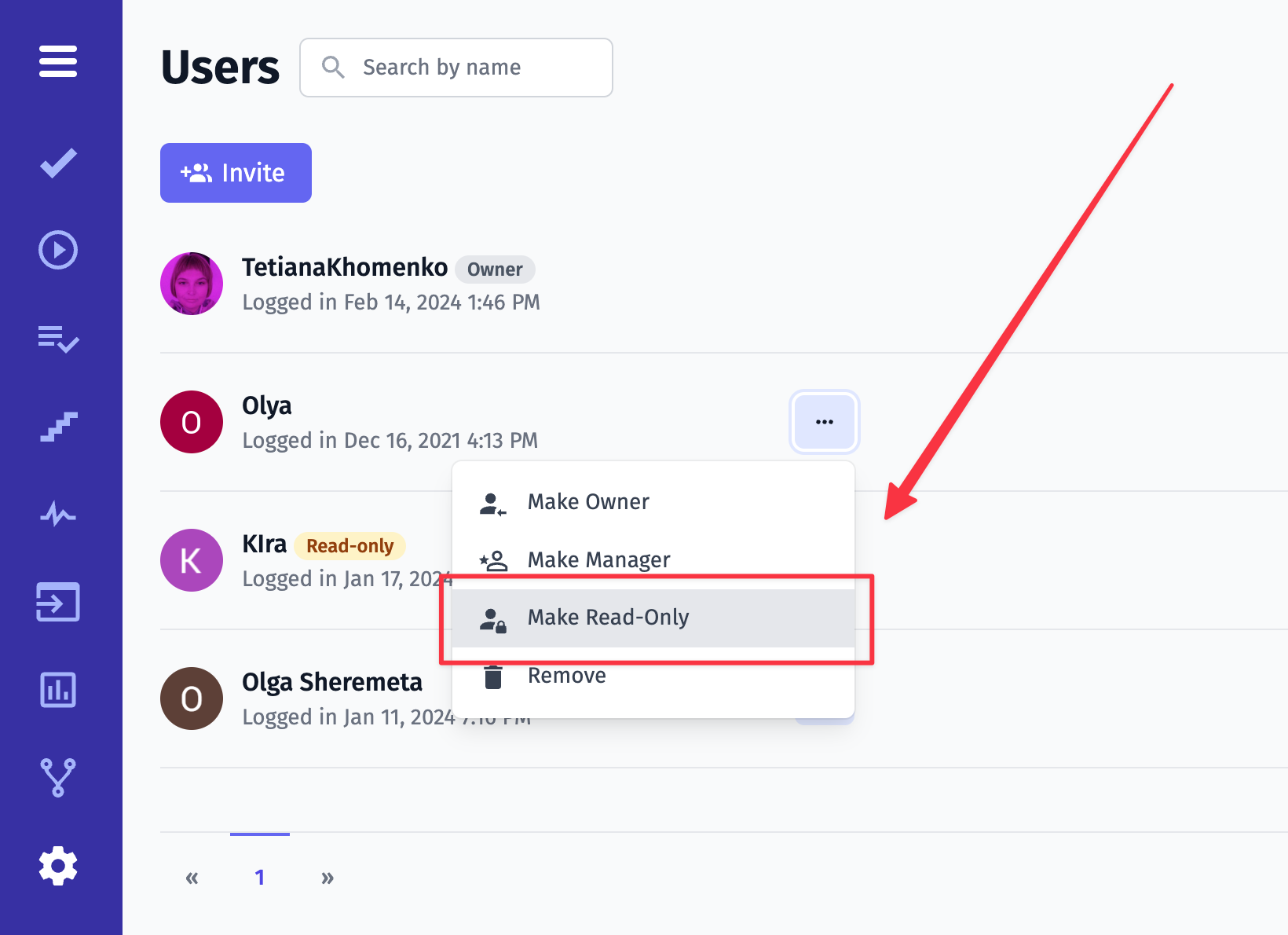Viewport: 1288px width, 935px height.
Task: Open the Pulse activity icon in sidebar
Action: pos(58,515)
